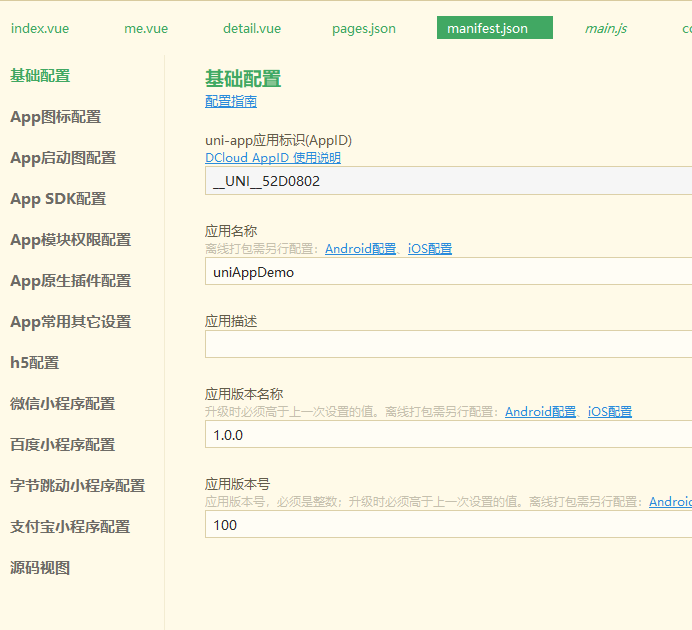Click the AppID field __UNI__52D0802
692x630 pixels.
pyautogui.click(x=448, y=181)
